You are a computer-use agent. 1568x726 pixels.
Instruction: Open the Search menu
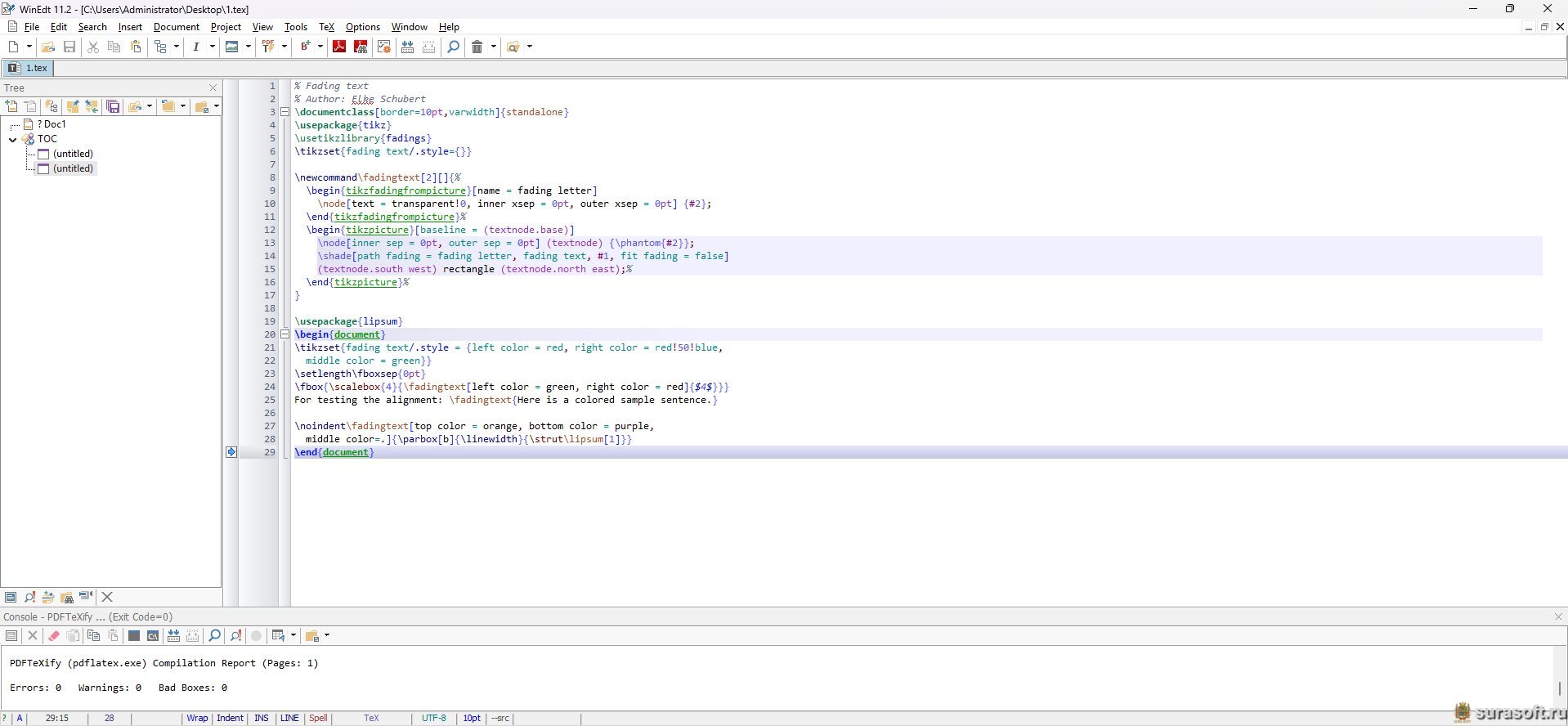(92, 27)
